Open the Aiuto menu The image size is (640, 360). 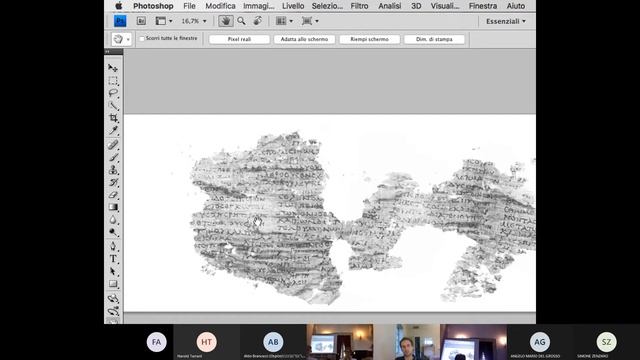(x=516, y=6)
